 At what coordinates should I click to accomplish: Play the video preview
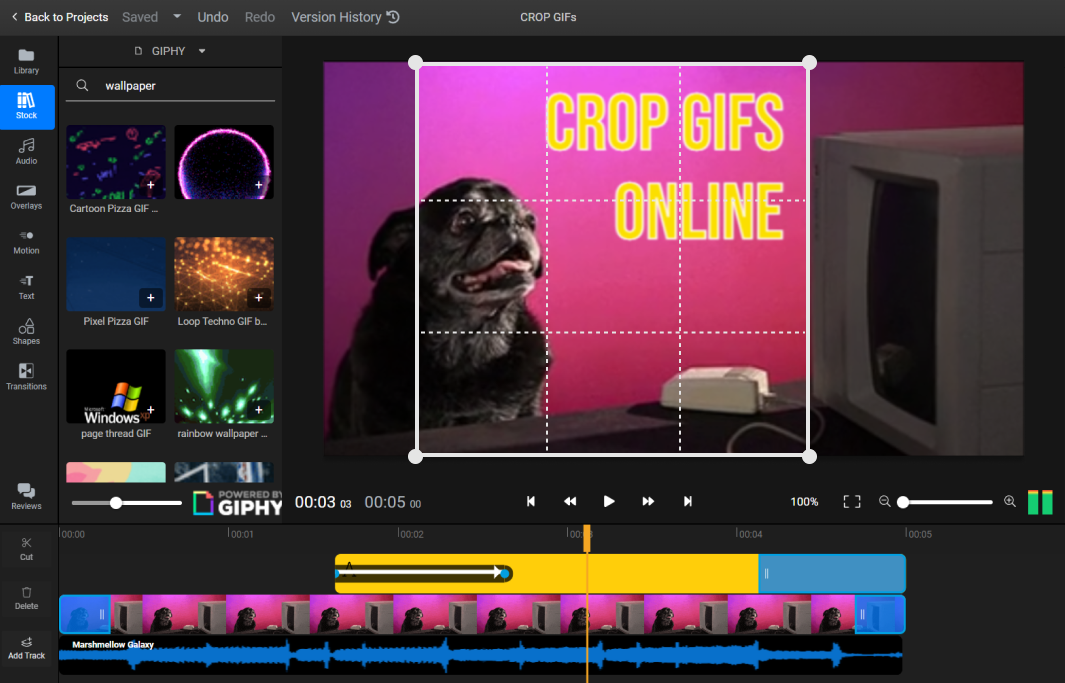609,501
